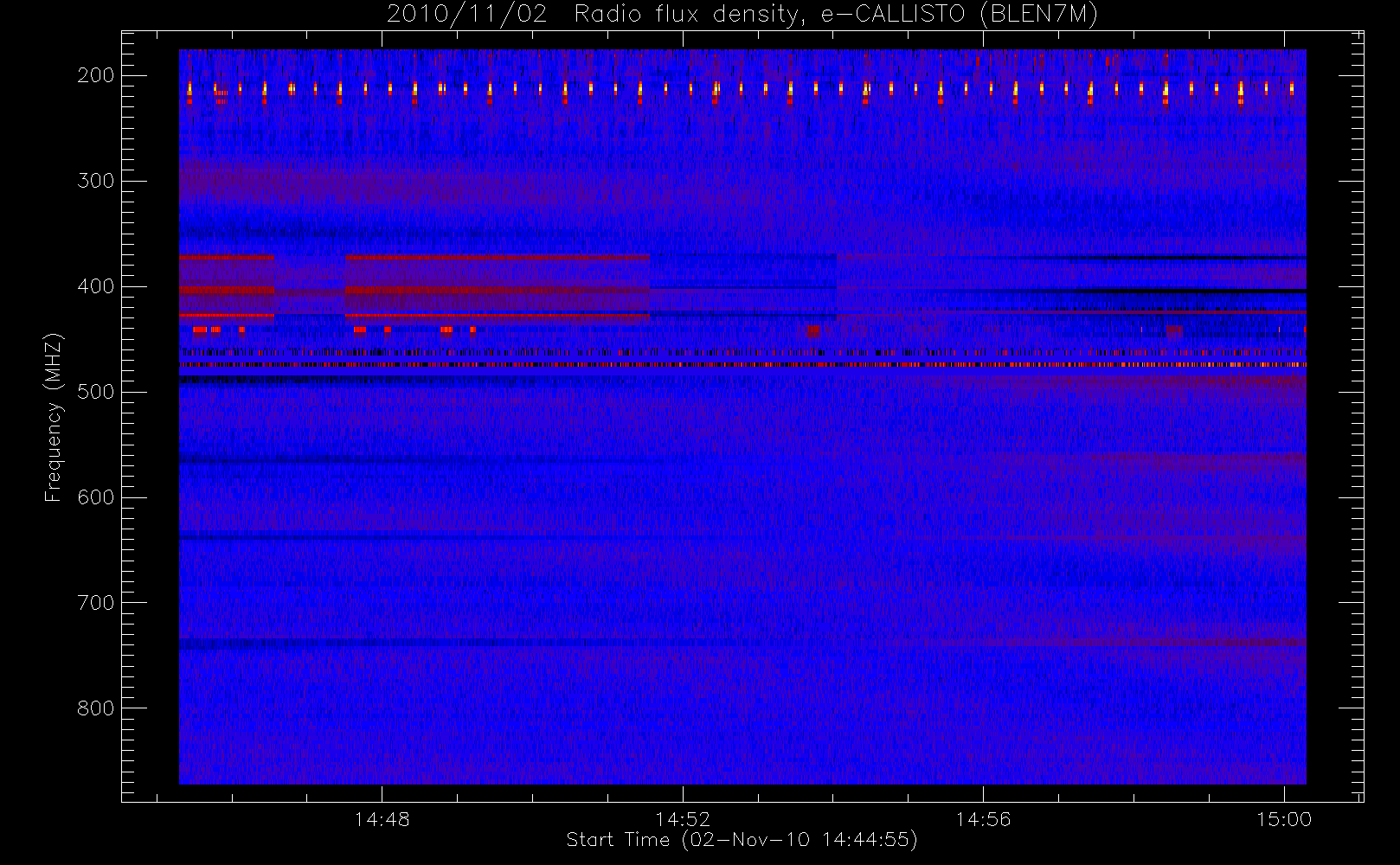Viewport: 1400px width, 865px height.
Task: Click the 500 frequency tick label
Action: coord(96,392)
